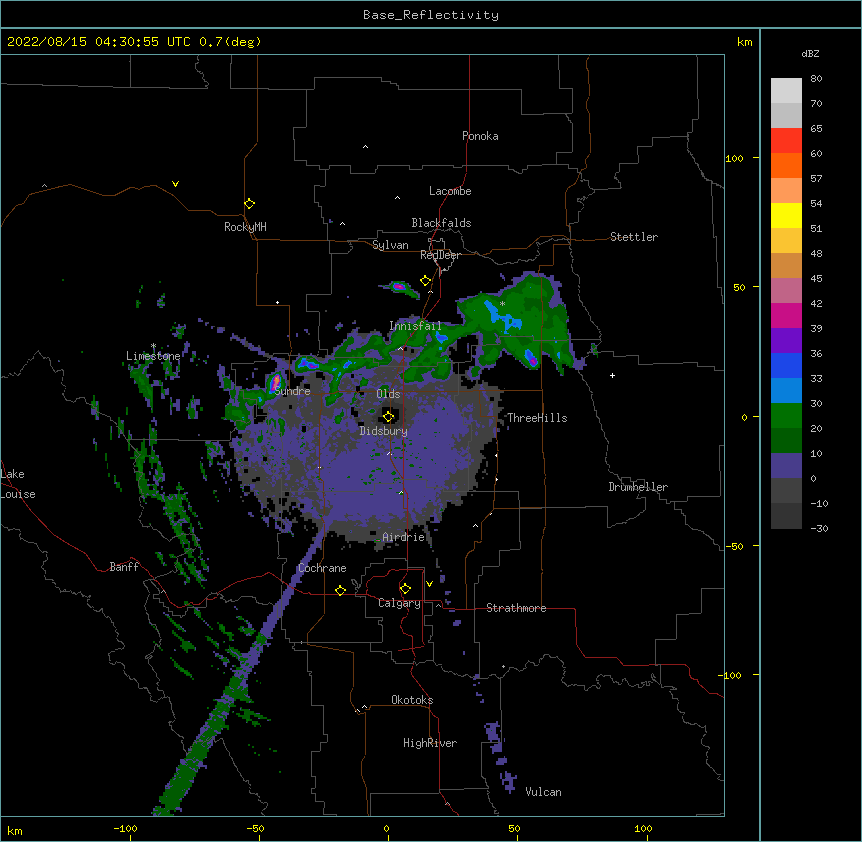Click the -50 tick label on right axis
862x842 pixels.
(734, 546)
